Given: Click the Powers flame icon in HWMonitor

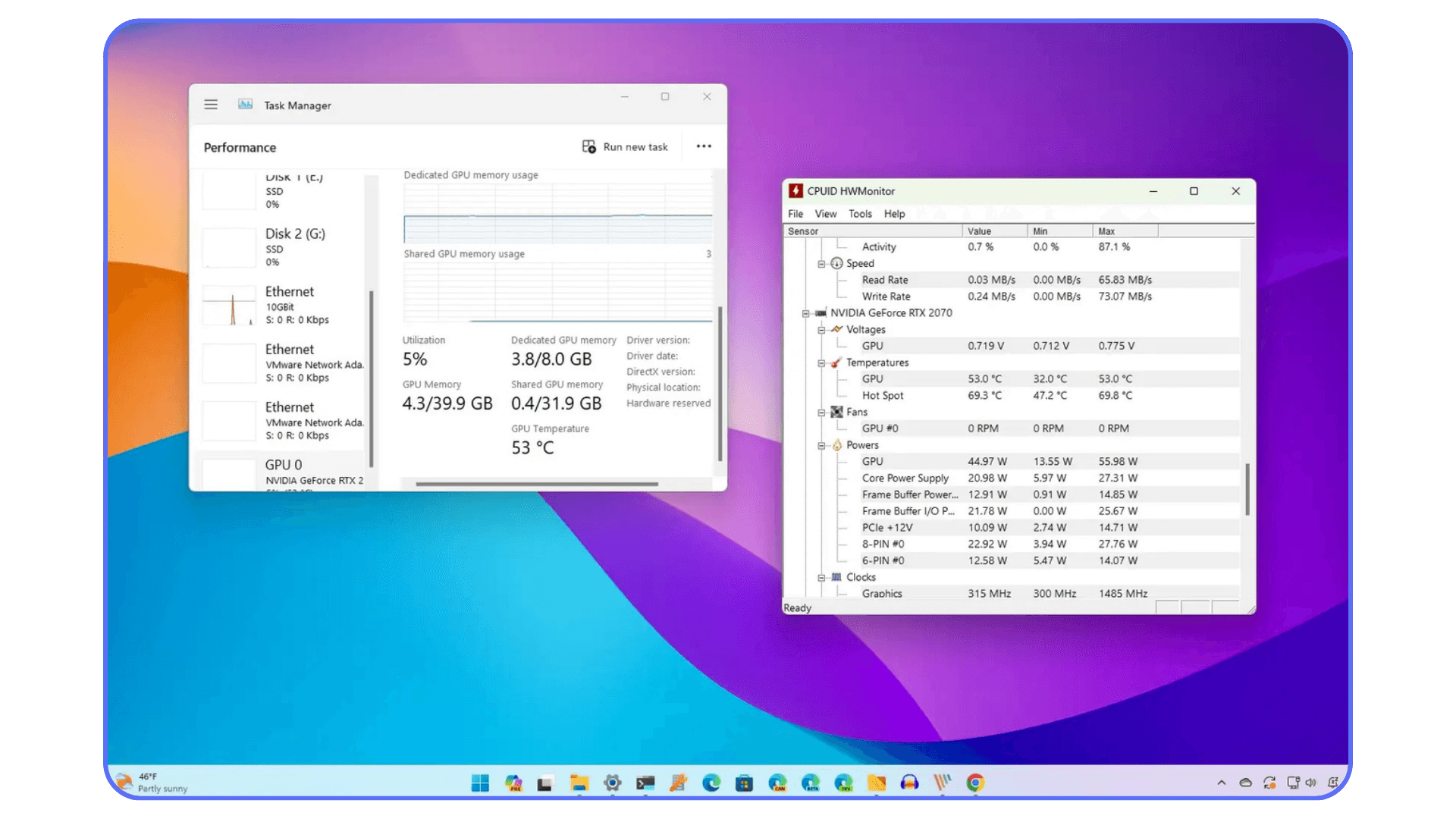Looking at the screenshot, I should point(837,445).
